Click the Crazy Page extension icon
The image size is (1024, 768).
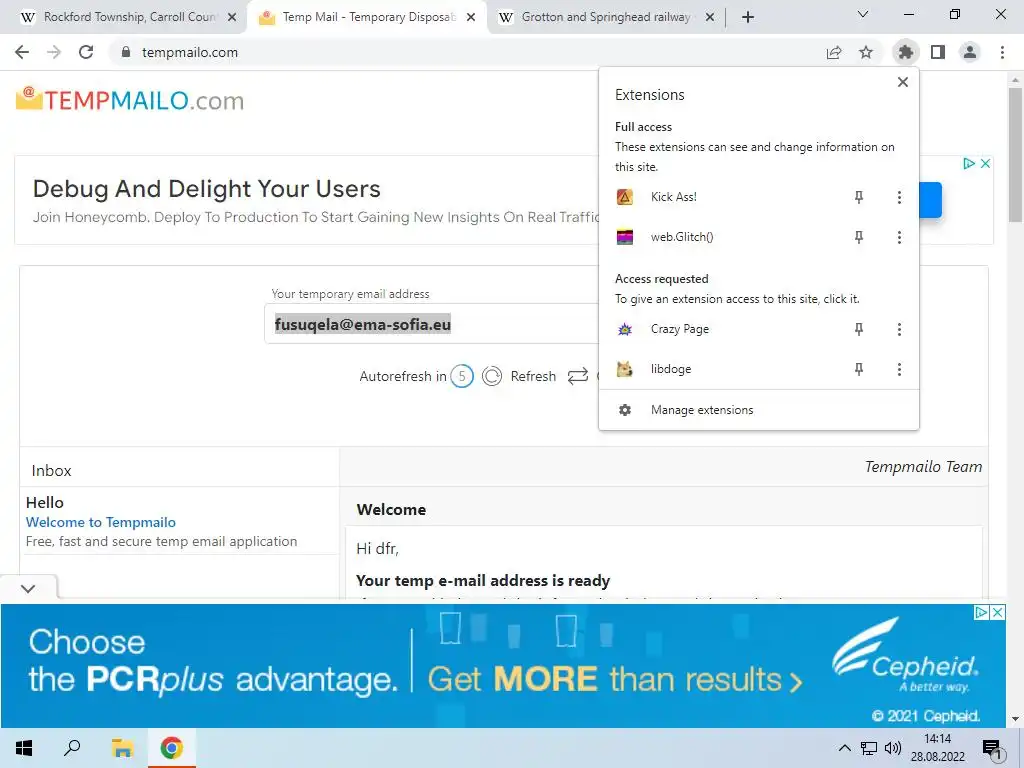[x=625, y=329]
